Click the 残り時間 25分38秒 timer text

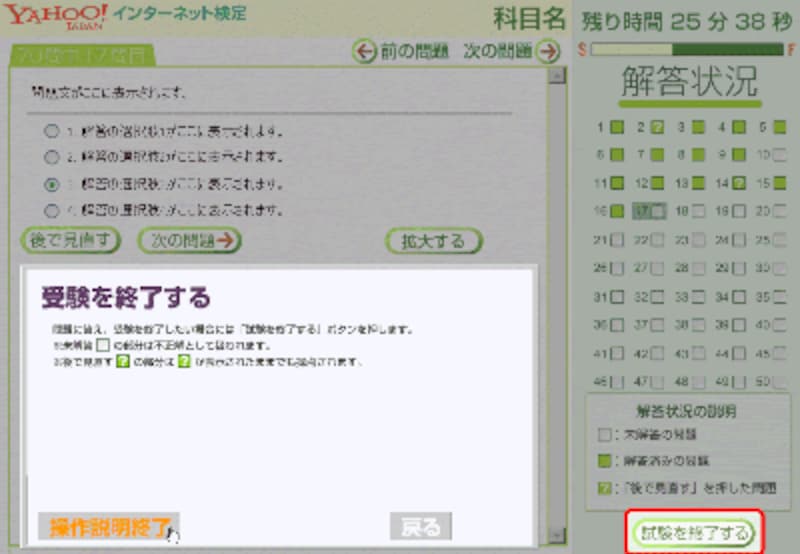[x=687, y=21]
